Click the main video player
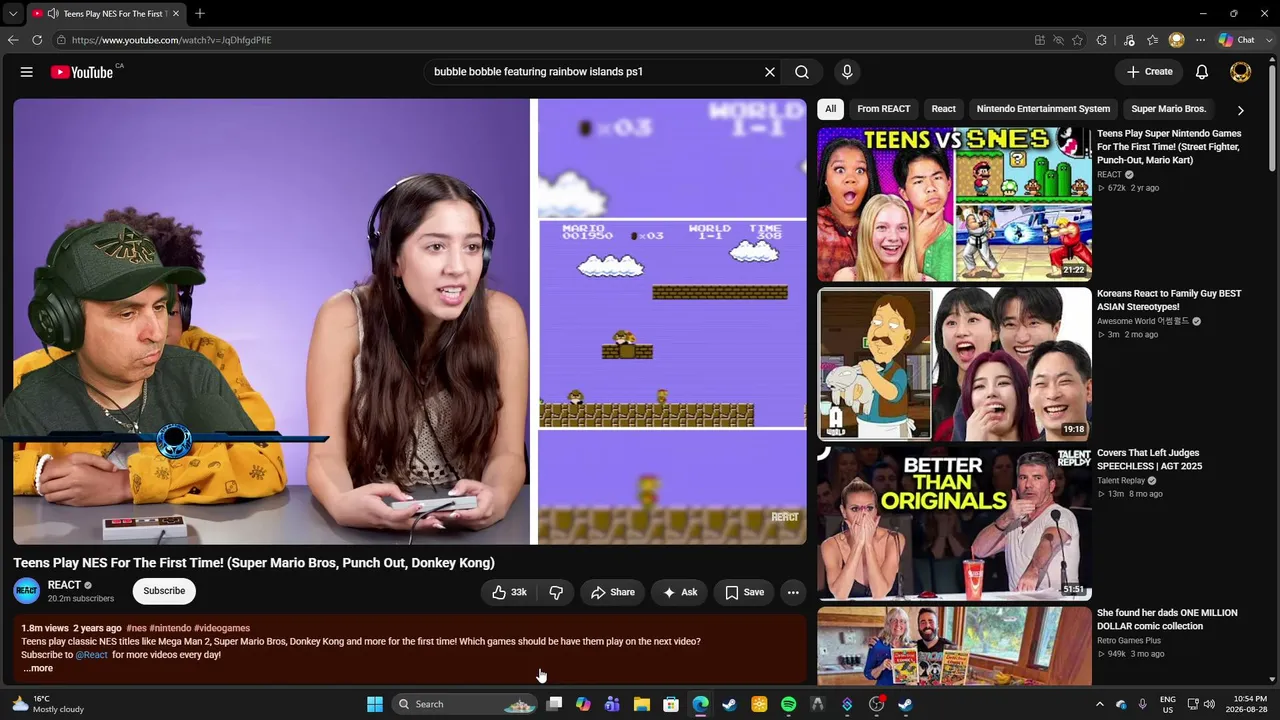Viewport: 1280px width, 720px height. point(410,322)
